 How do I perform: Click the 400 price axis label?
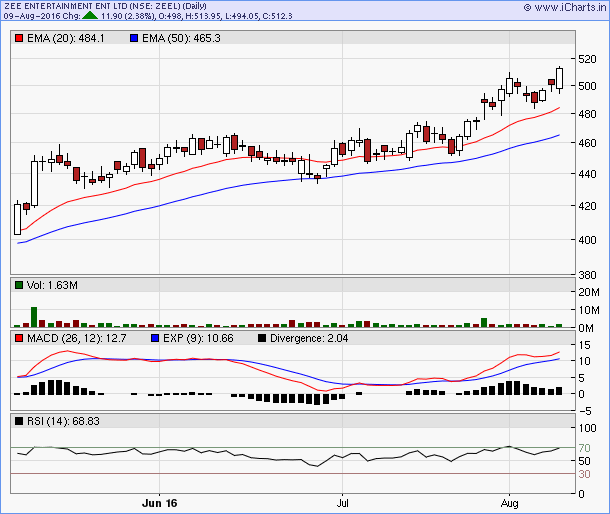(x=587, y=240)
